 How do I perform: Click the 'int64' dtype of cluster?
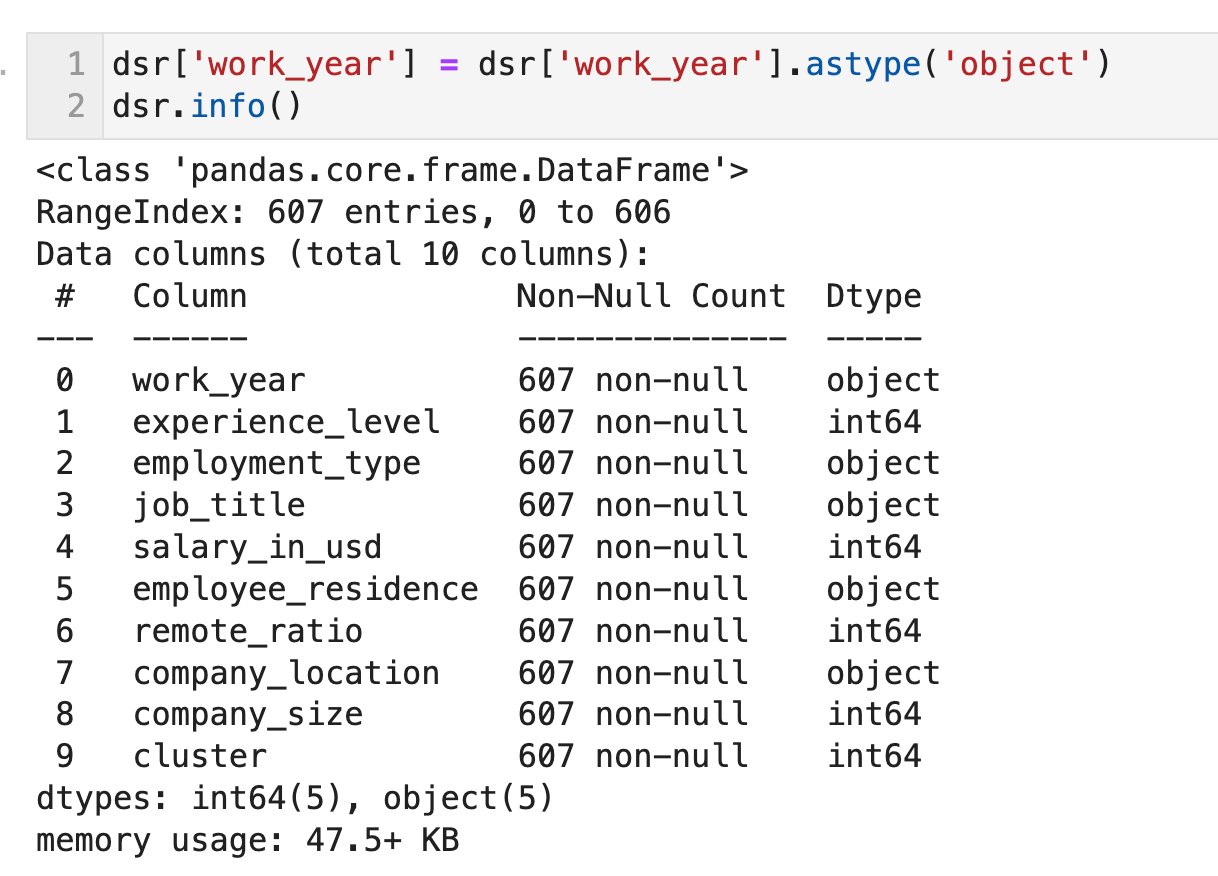click(x=874, y=756)
